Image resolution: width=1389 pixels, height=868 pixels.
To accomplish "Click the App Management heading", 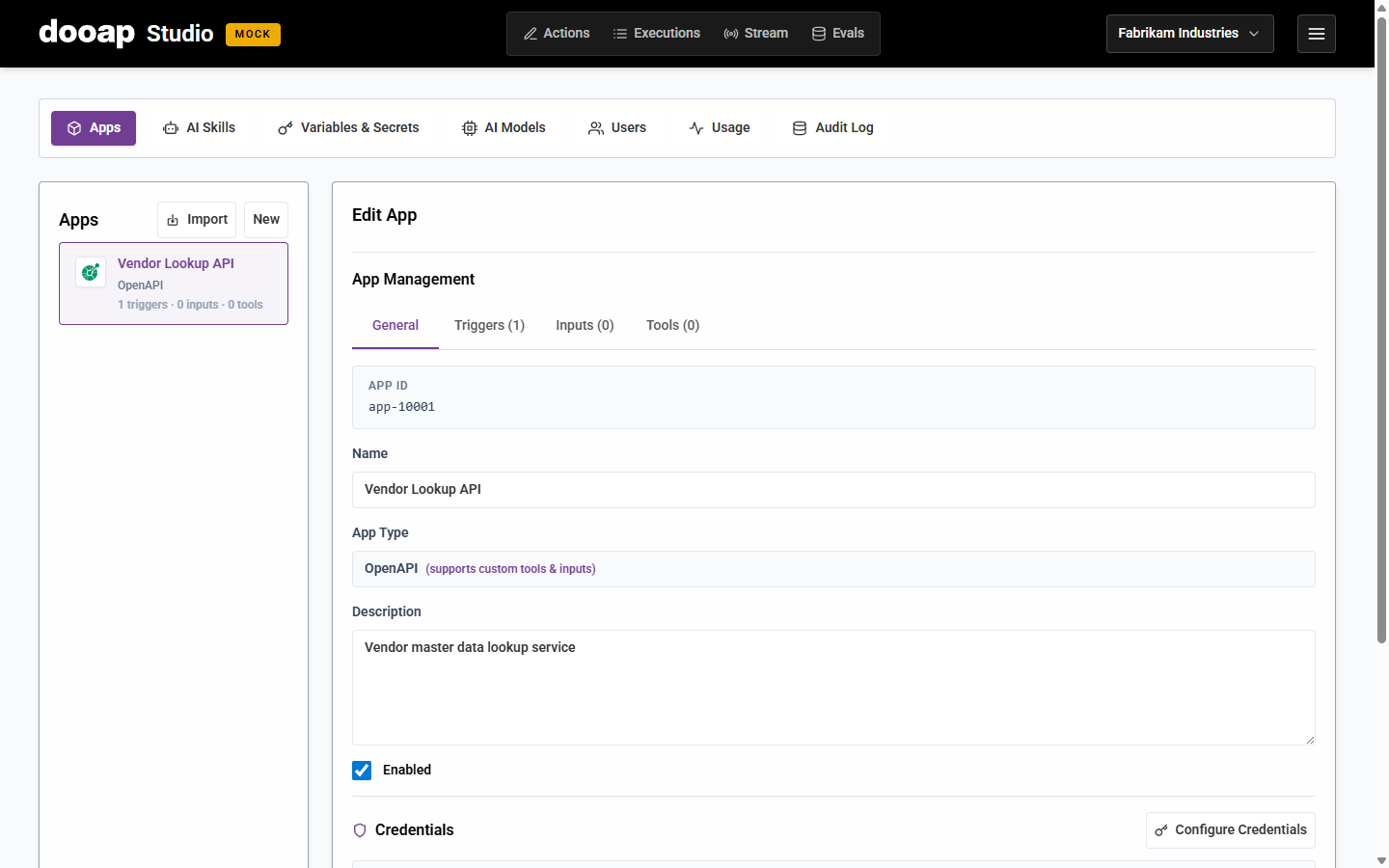I will coord(413,280).
